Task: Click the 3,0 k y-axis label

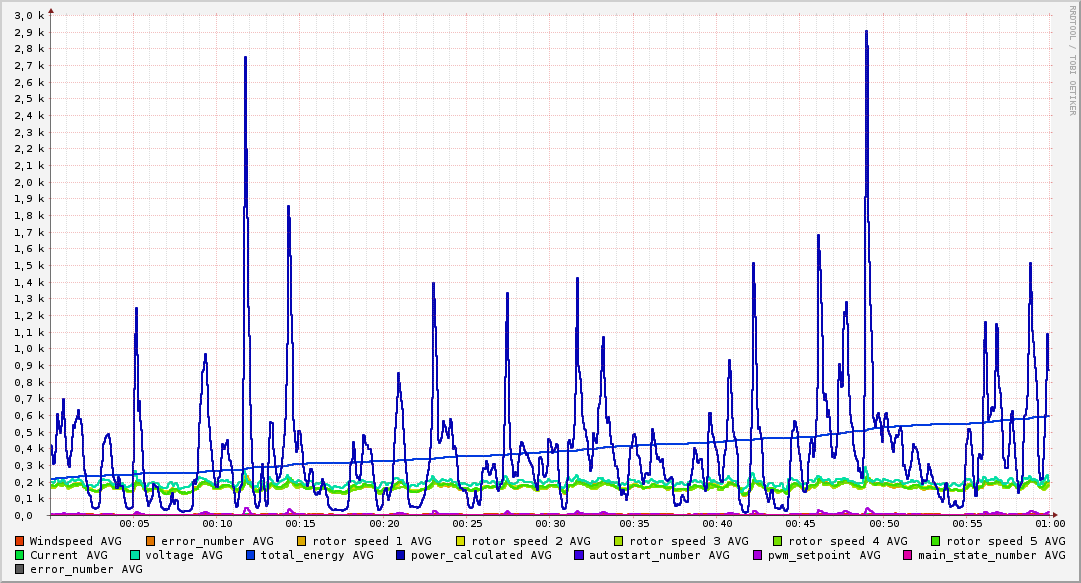Action: (29, 16)
